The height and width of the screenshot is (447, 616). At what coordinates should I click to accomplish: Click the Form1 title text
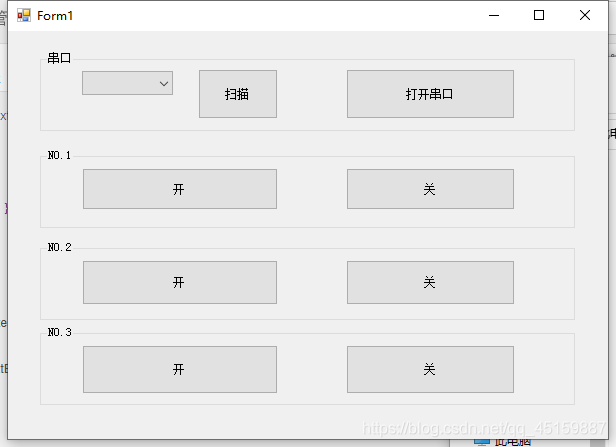(55, 16)
